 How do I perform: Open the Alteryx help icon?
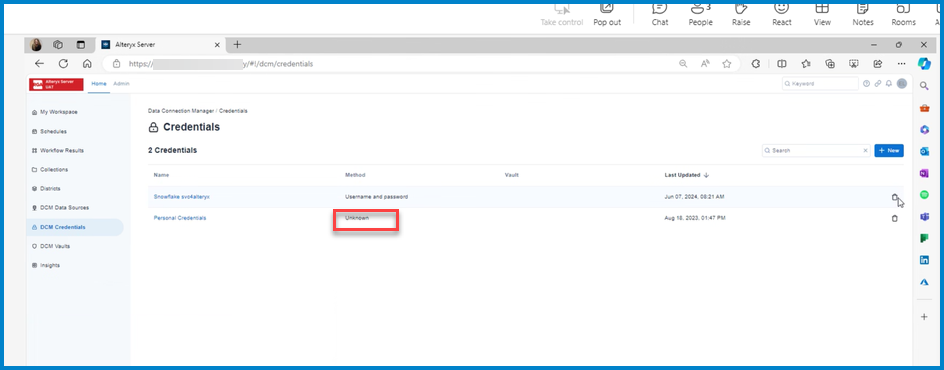pos(867,84)
